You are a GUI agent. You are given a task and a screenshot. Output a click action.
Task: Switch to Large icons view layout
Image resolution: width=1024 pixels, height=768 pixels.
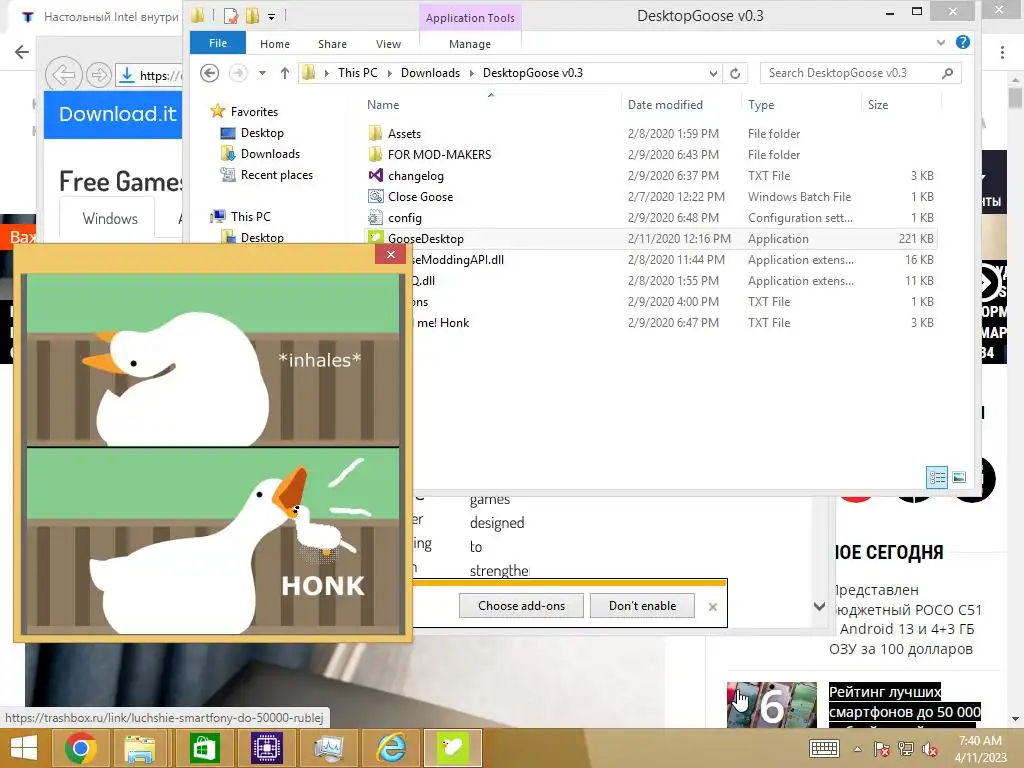(959, 477)
